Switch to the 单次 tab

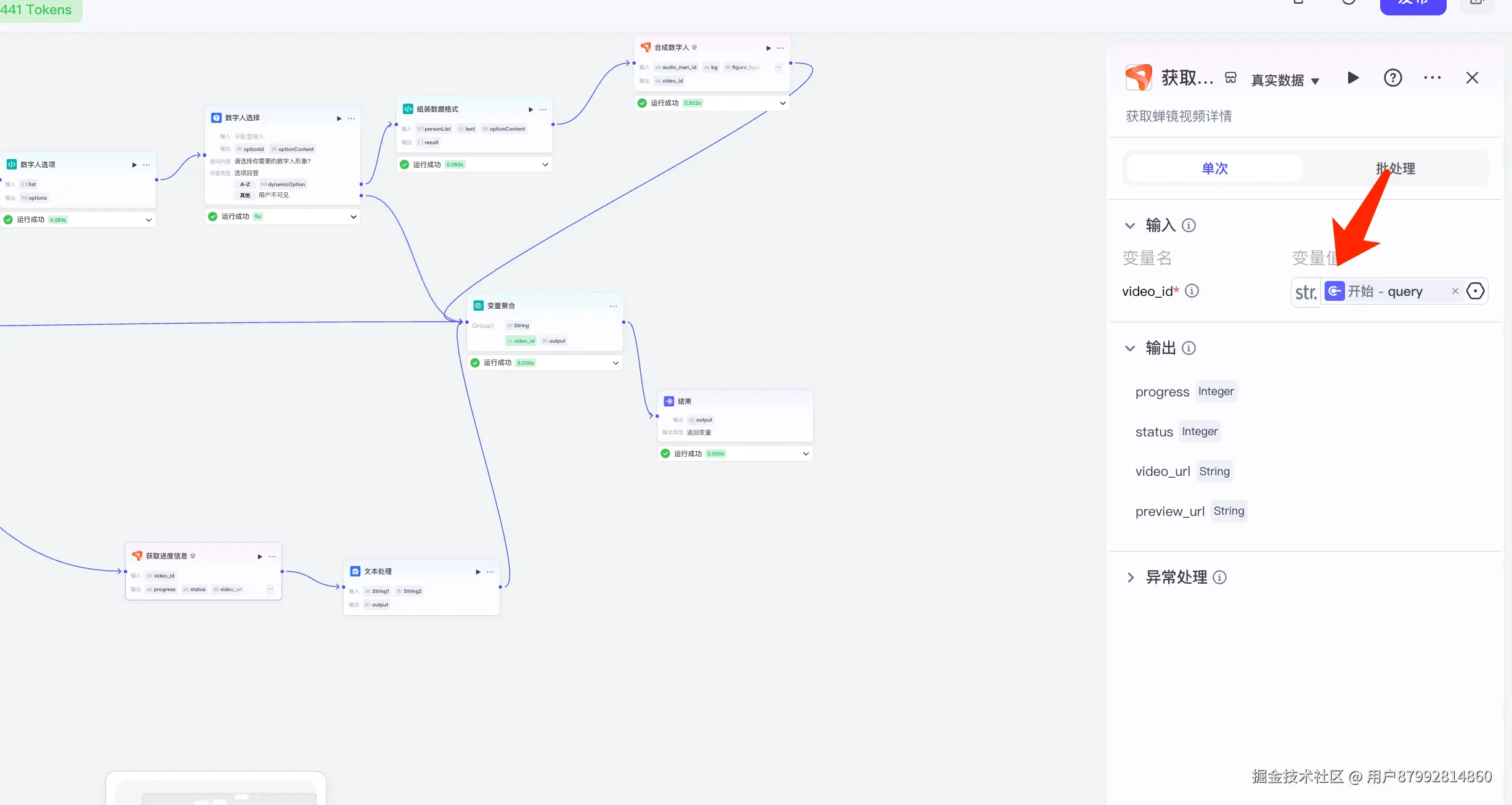(x=1214, y=168)
